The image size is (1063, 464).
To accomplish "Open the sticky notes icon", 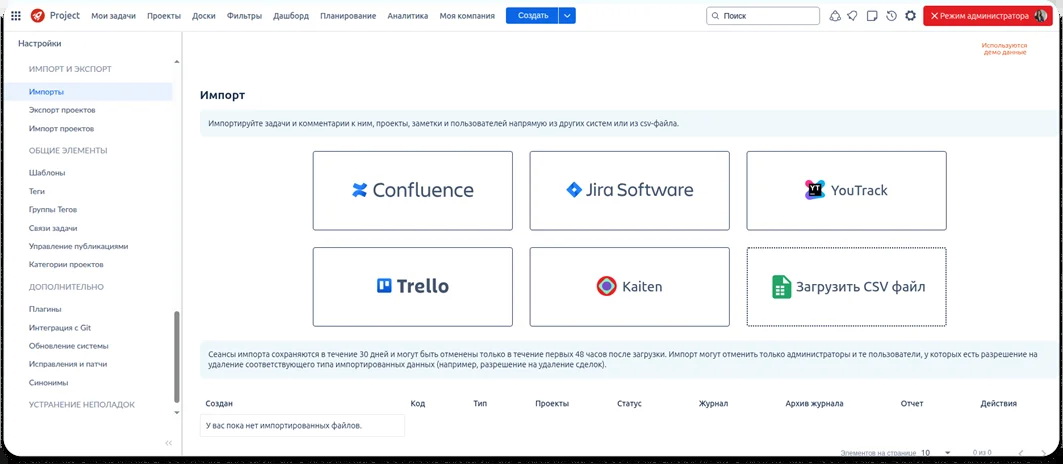I will point(872,16).
